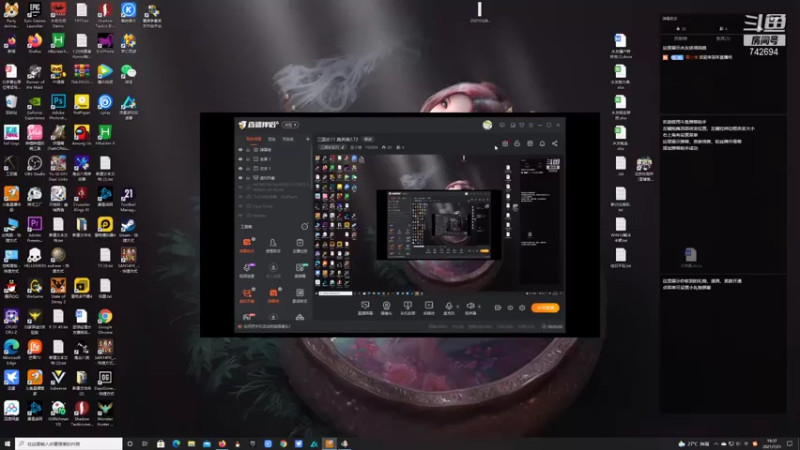Open the arrow beside the speaker icon
This screenshot has width=800, height=450.
(479, 306)
